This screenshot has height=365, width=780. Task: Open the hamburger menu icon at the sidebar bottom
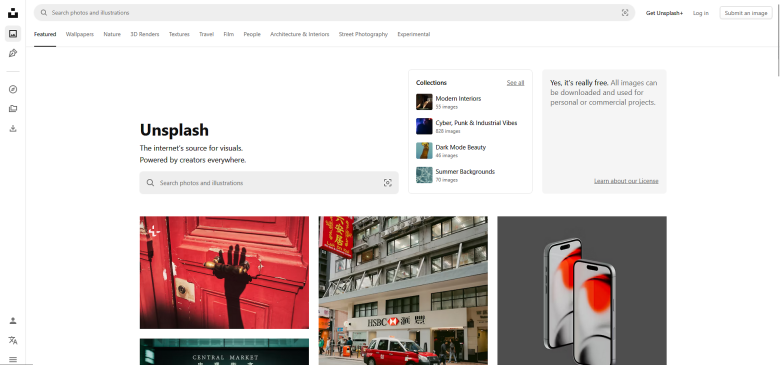click(x=13, y=359)
